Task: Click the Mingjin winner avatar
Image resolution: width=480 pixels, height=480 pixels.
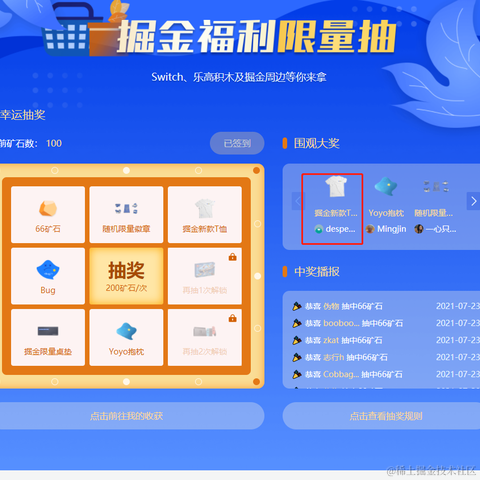Action: 370,229
